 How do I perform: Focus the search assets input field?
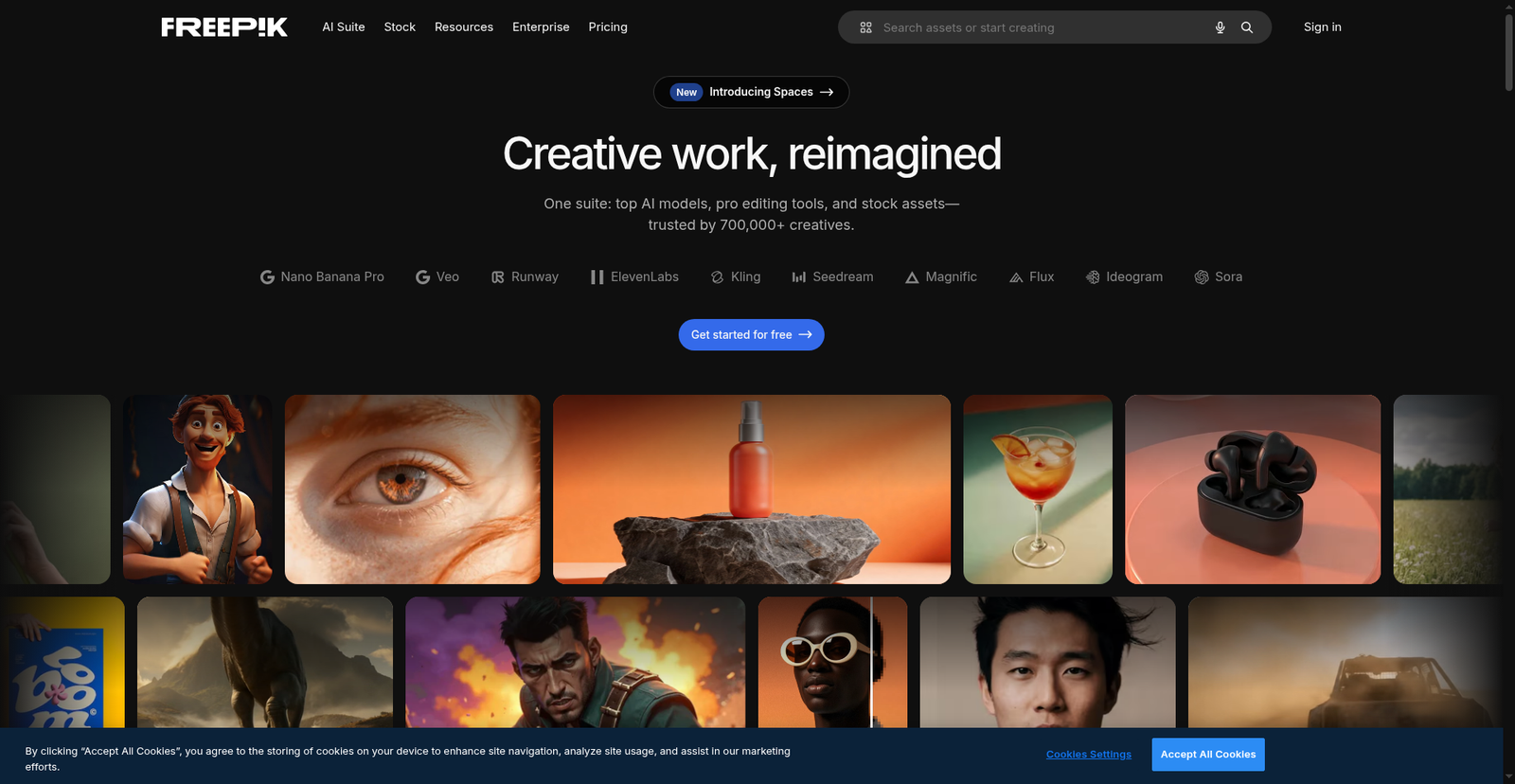pos(1042,27)
